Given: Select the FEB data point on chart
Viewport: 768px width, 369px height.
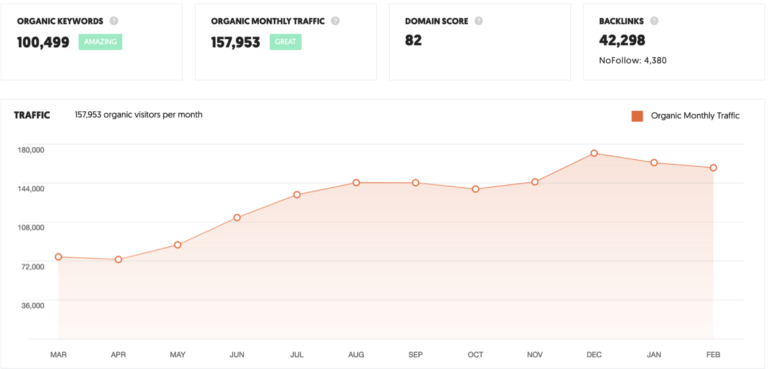Looking at the screenshot, I should pos(714,168).
